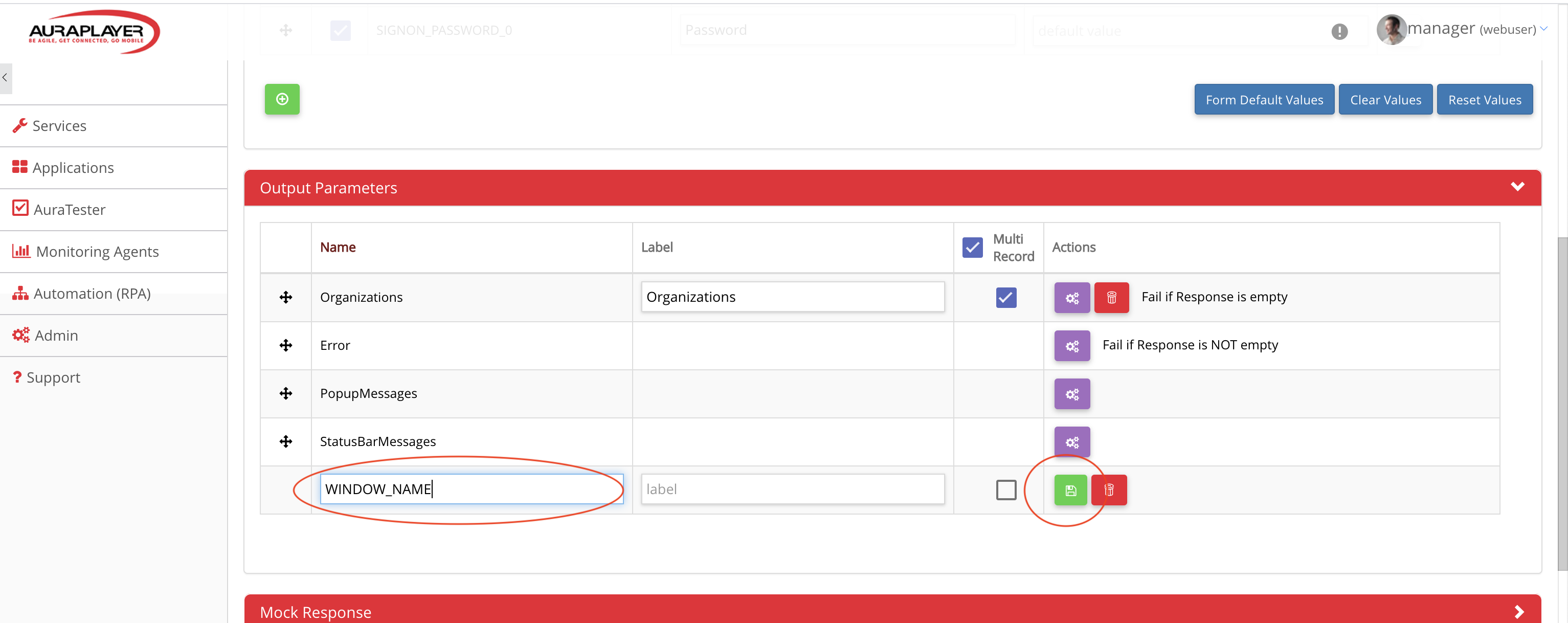Viewport: 1568px width, 623px height.
Task: Uncheck Multi Record for the Organizations row
Action: click(1005, 297)
